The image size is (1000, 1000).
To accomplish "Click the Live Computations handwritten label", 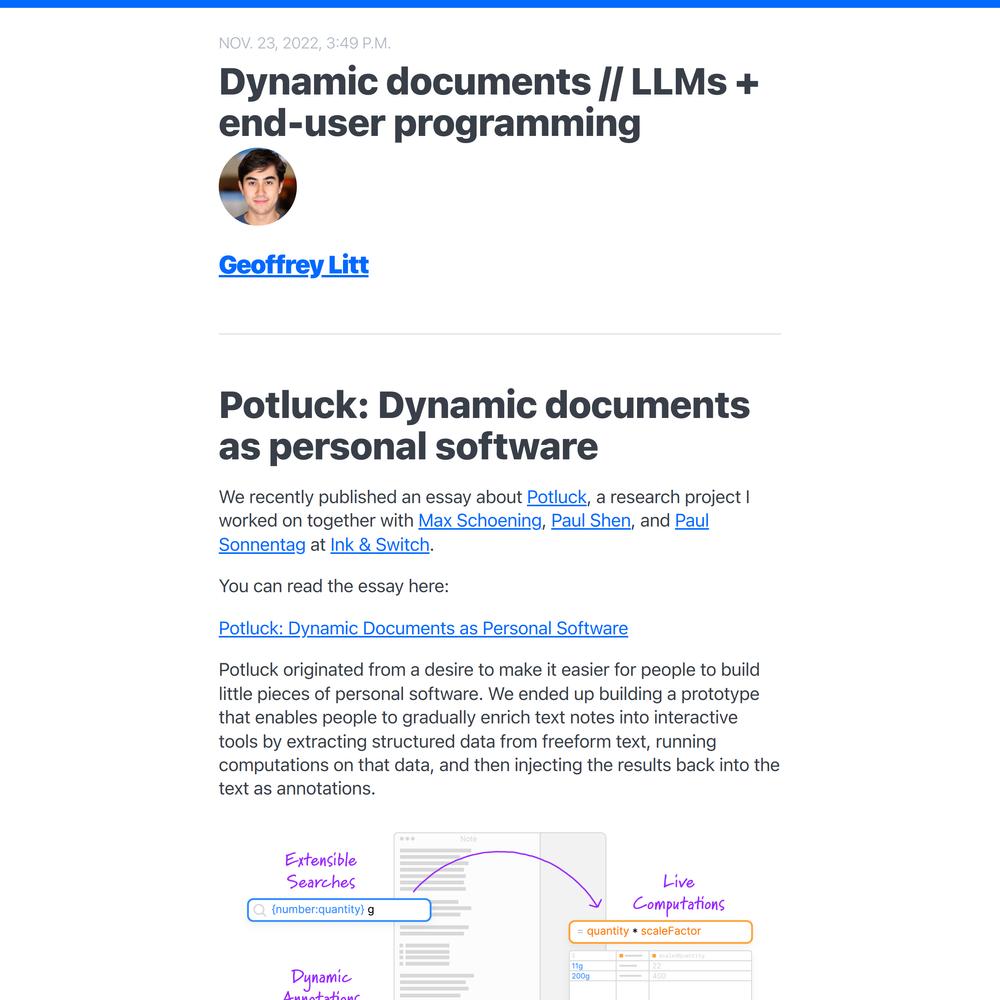I will 679,893.
